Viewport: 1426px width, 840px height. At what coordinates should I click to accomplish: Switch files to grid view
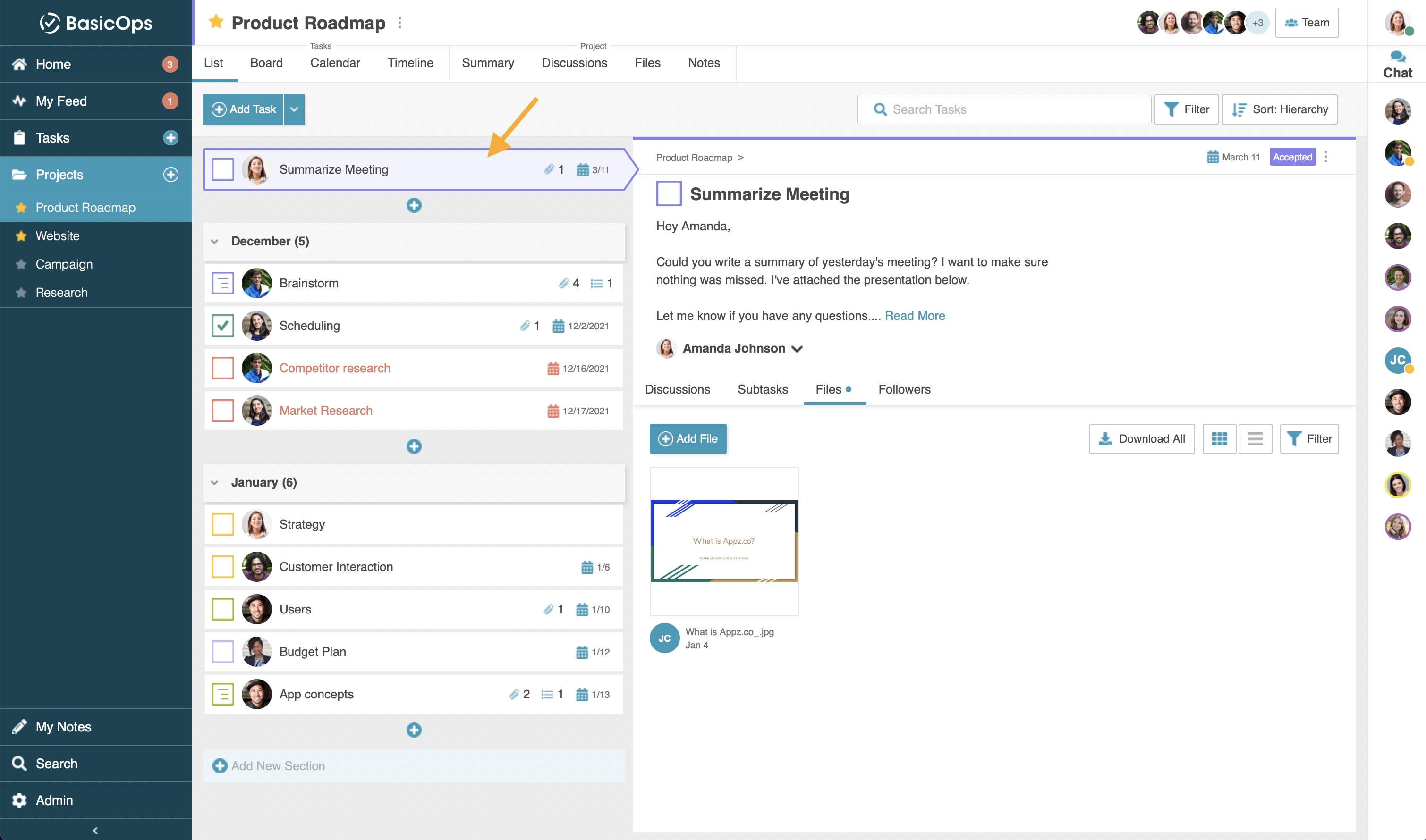pos(1219,439)
